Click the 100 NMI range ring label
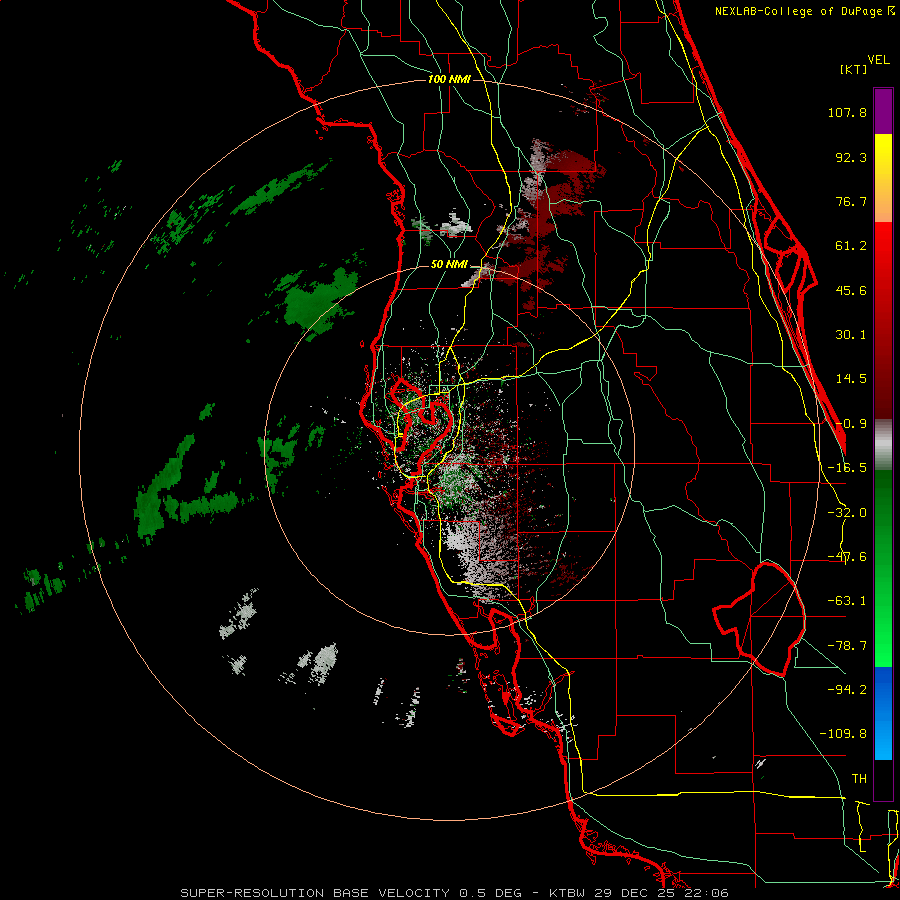Screen dimensions: 900x900 [x=449, y=79]
